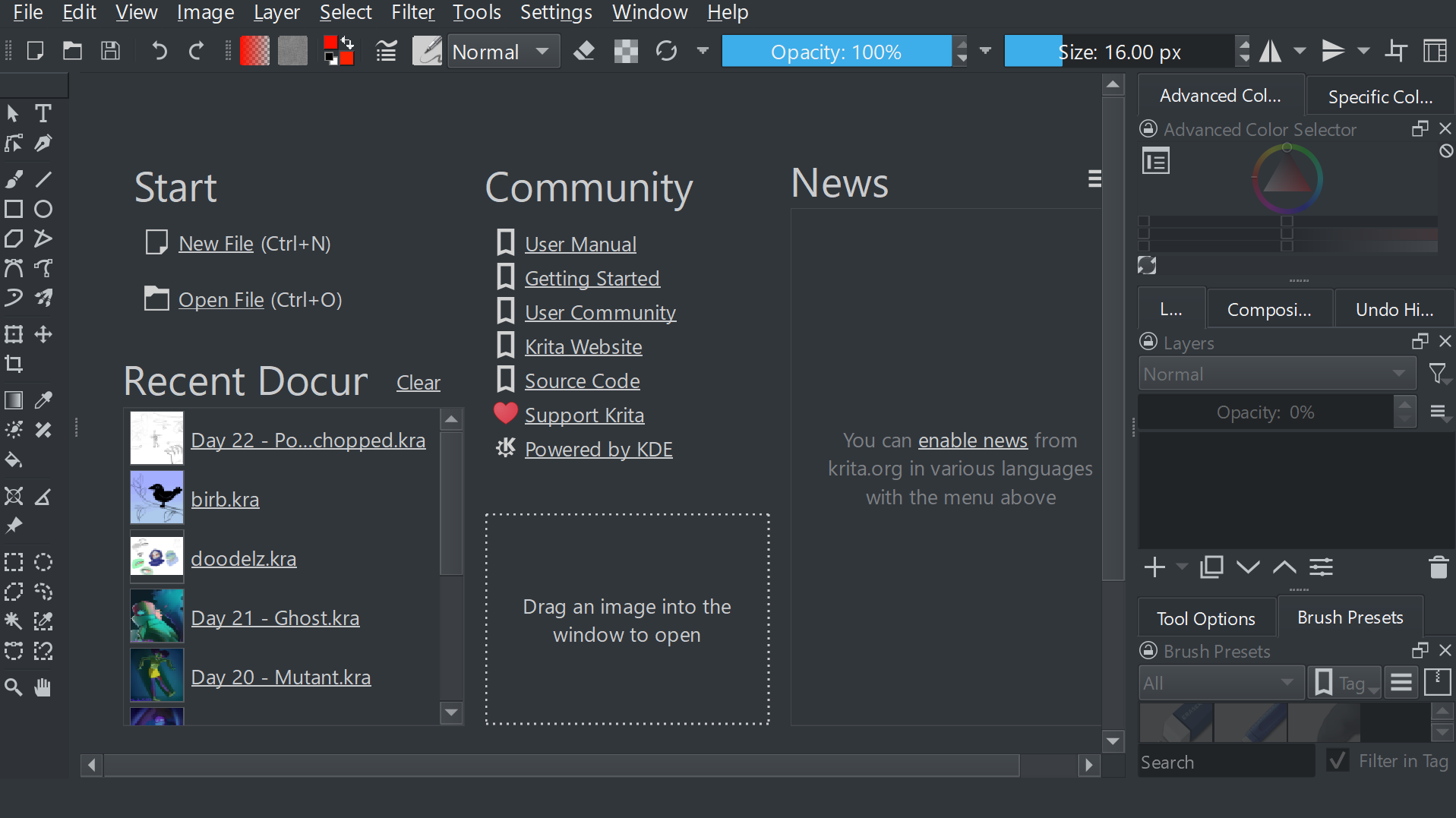Click the Opacity 100% slider
The image size is (1456, 818).
pos(835,52)
